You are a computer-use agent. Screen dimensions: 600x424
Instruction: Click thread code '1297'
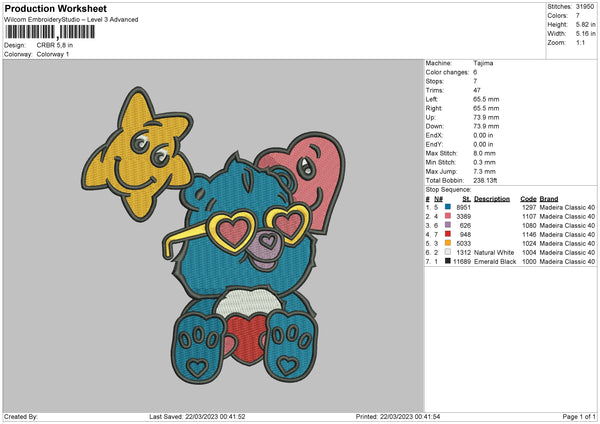coord(529,207)
